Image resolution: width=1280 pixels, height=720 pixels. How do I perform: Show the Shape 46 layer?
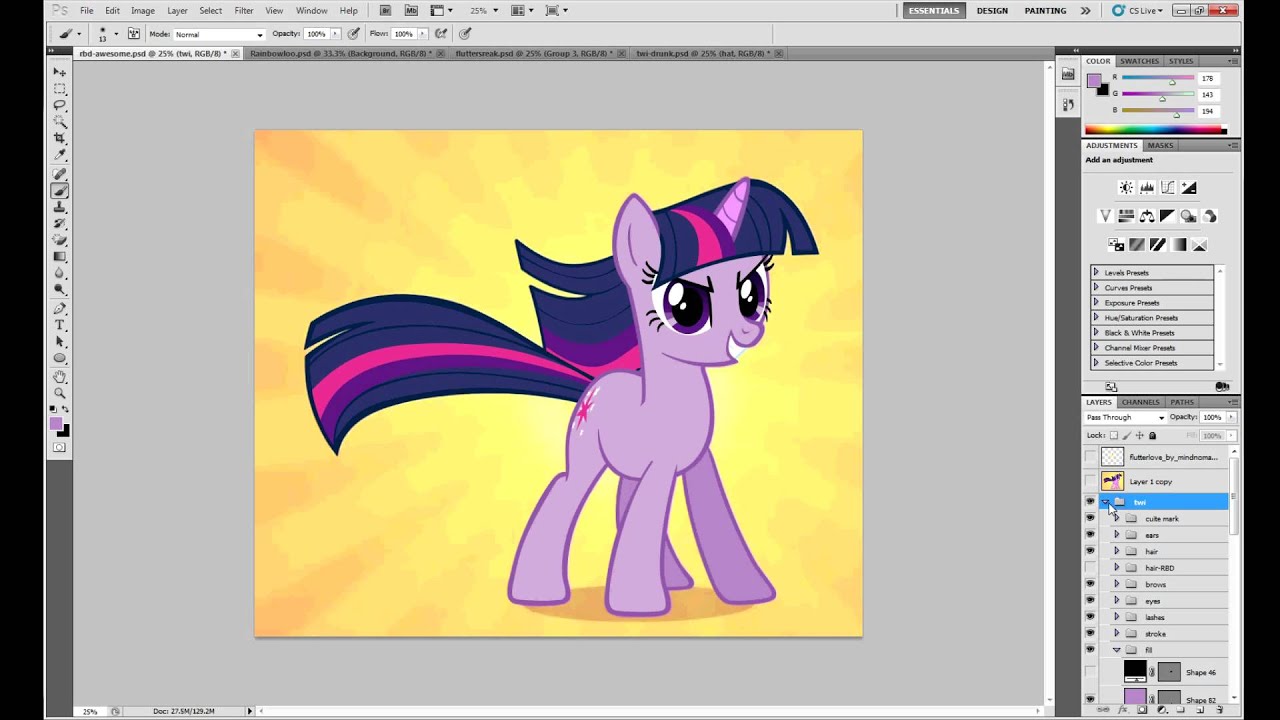coord(1090,672)
